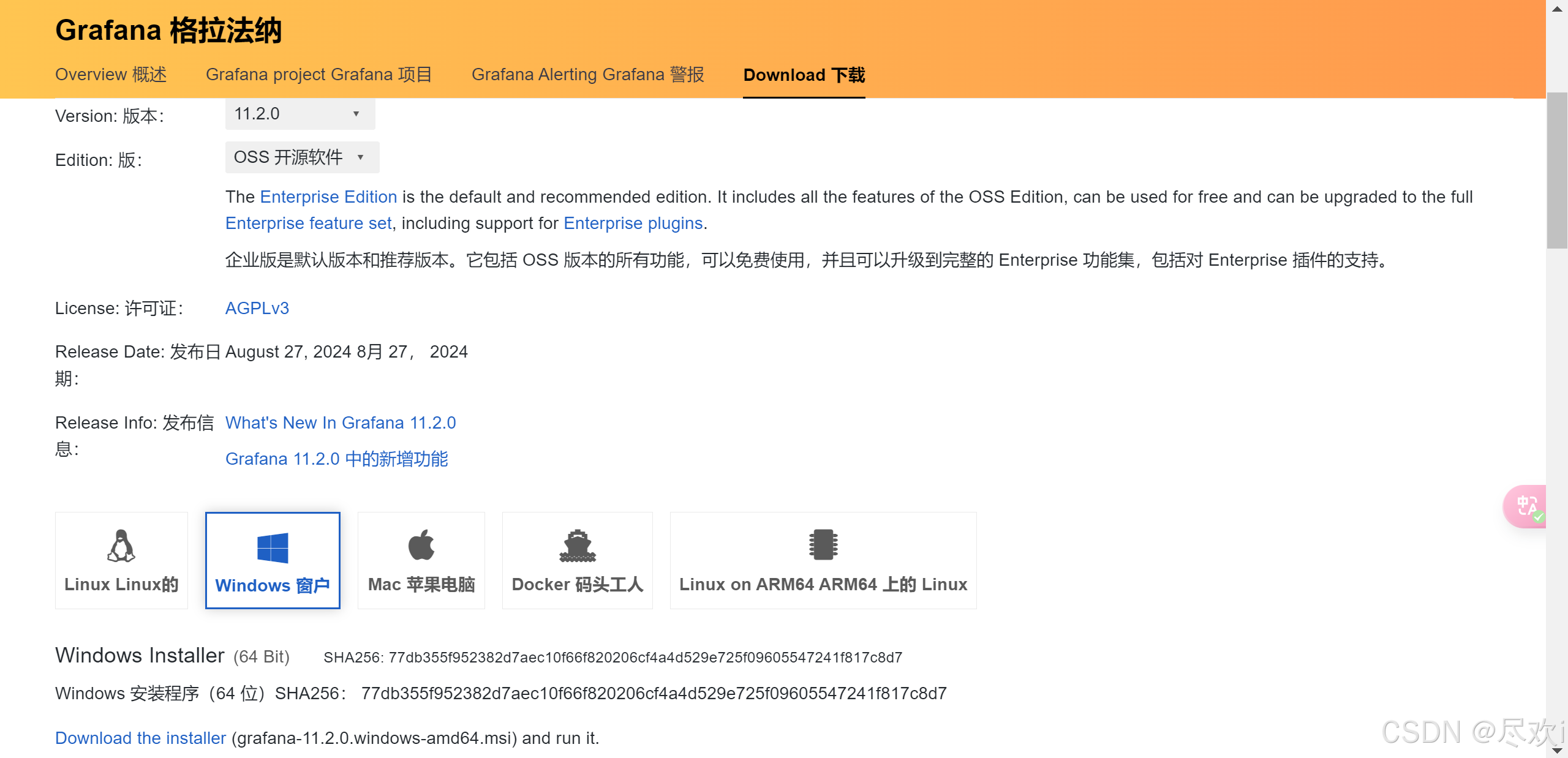Select the Mac apple icon
This screenshot has height=758, width=1568.
421,545
